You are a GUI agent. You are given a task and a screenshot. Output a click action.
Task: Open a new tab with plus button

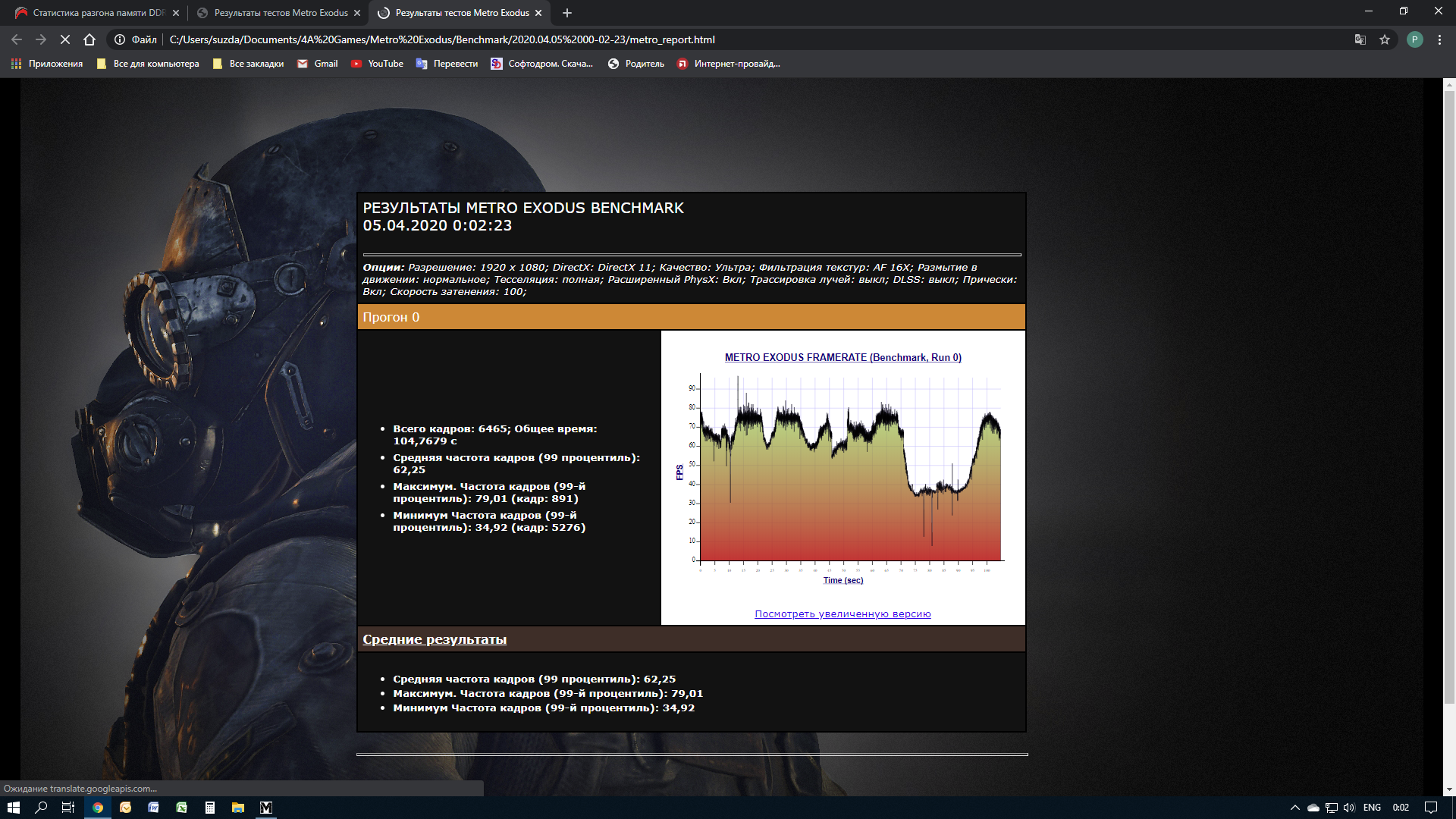coord(567,13)
